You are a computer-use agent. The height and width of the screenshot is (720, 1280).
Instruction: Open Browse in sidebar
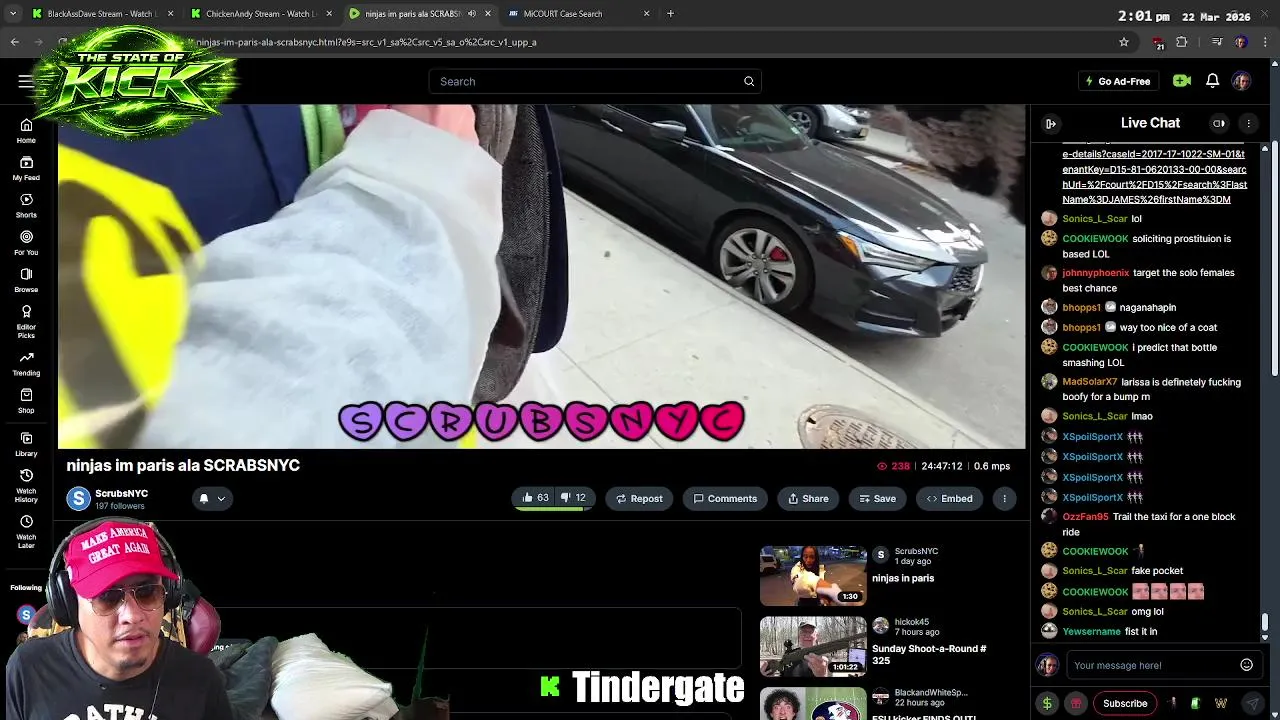[26, 279]
